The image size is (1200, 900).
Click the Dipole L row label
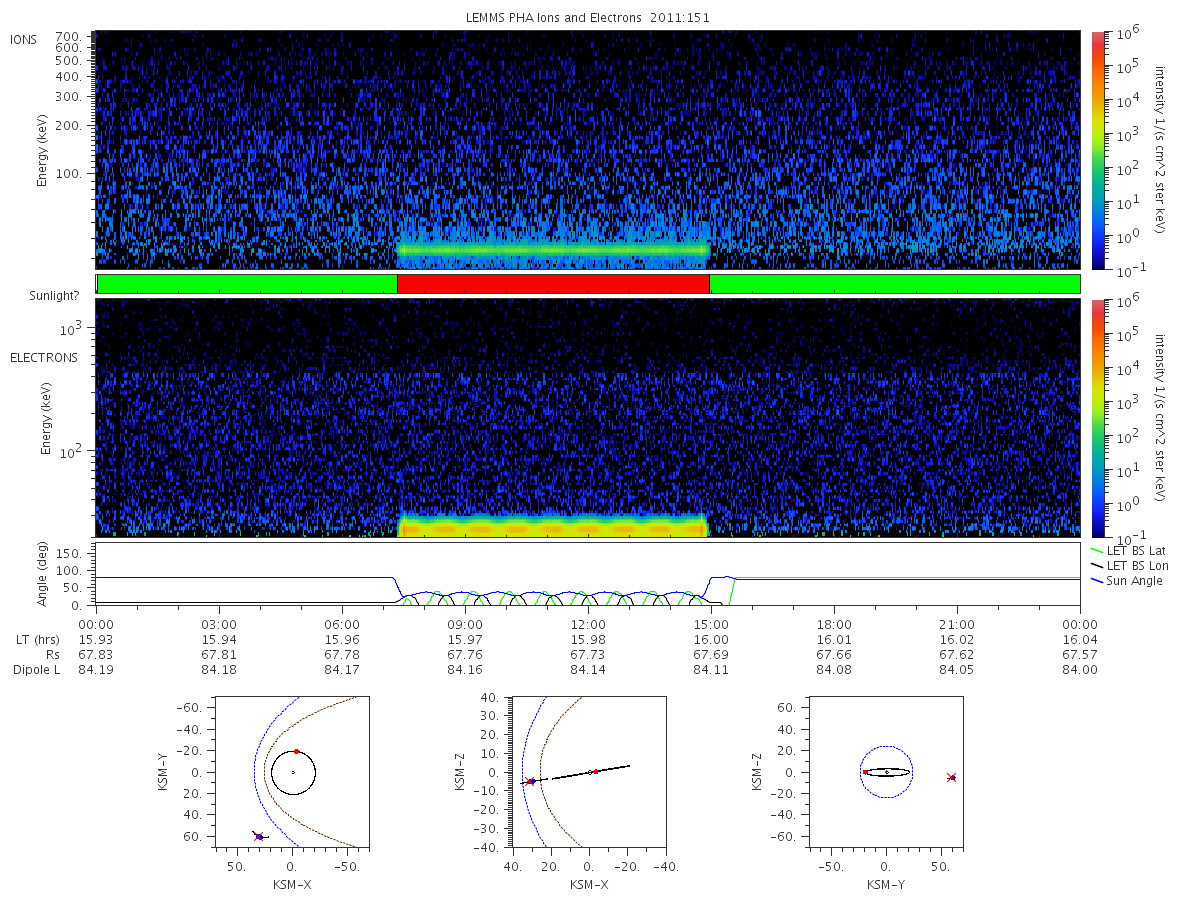click(x=37, y=670)
